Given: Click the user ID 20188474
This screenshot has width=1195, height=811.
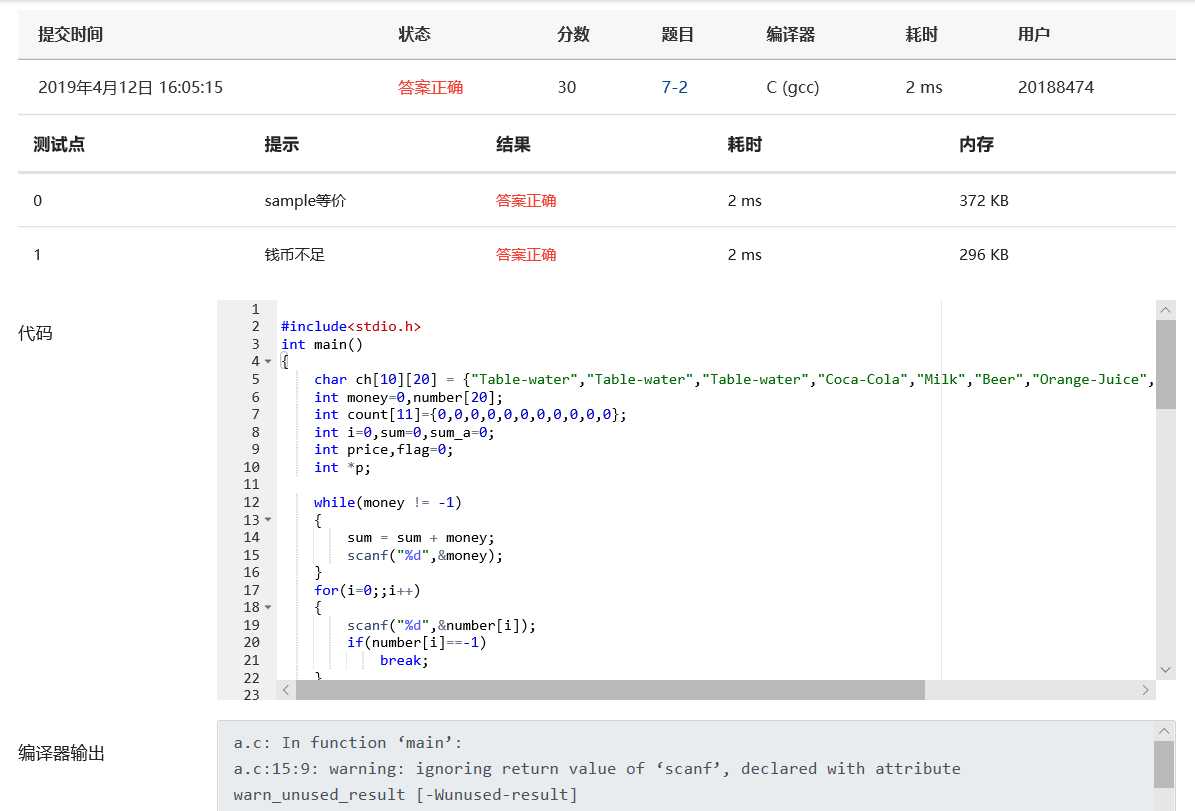Looking at the screenshot, I should [x=1055, y=87].
